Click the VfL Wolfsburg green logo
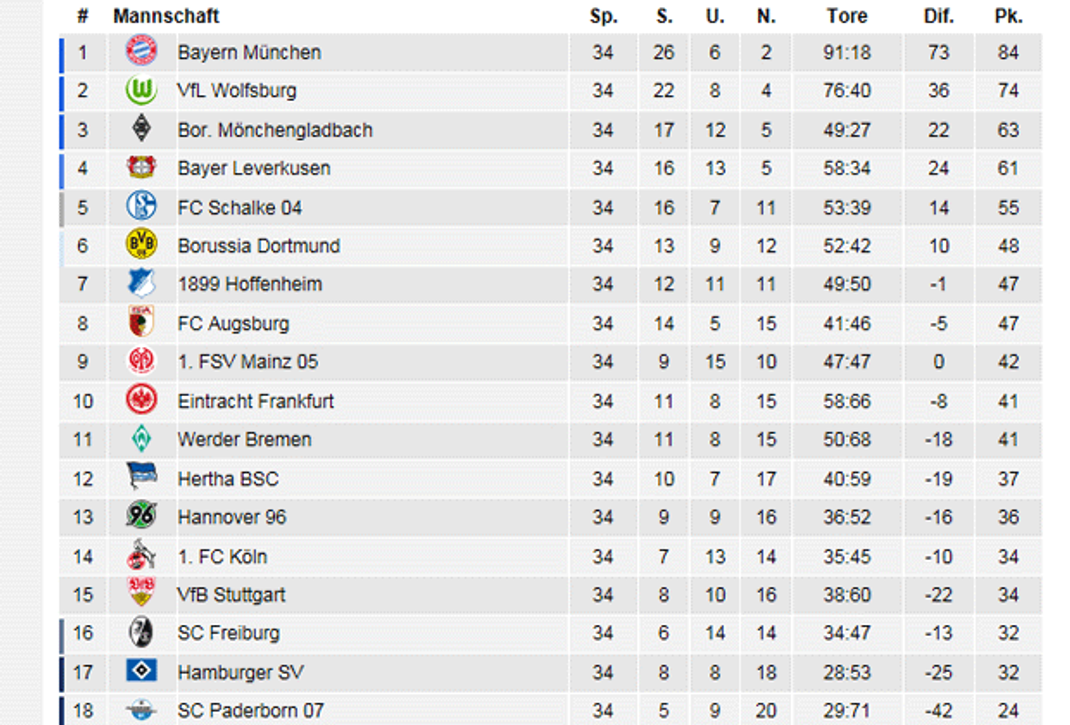This screenshot has height=725, width=1070. click(141, 90)
